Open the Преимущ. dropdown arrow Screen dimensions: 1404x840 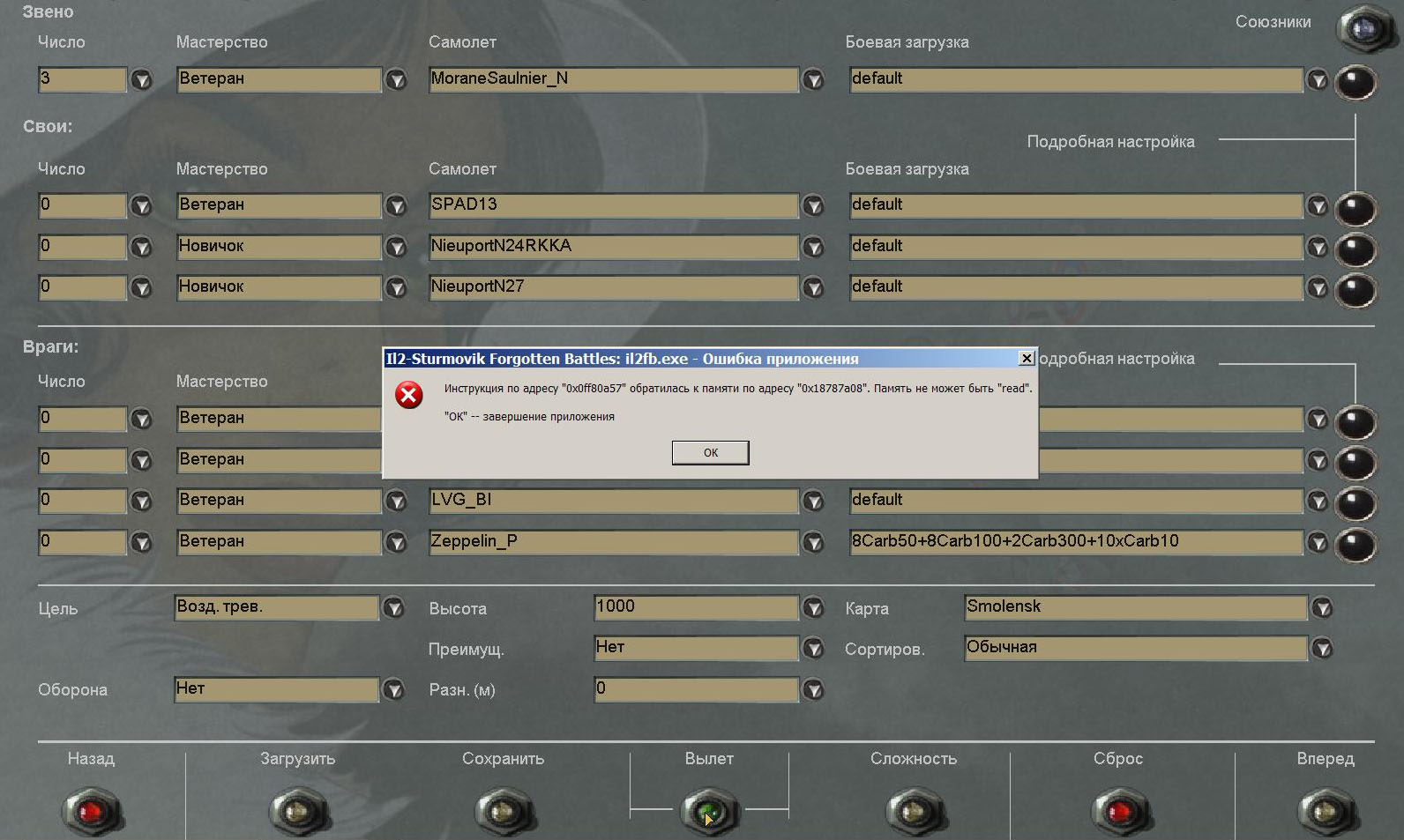[813, 650]
